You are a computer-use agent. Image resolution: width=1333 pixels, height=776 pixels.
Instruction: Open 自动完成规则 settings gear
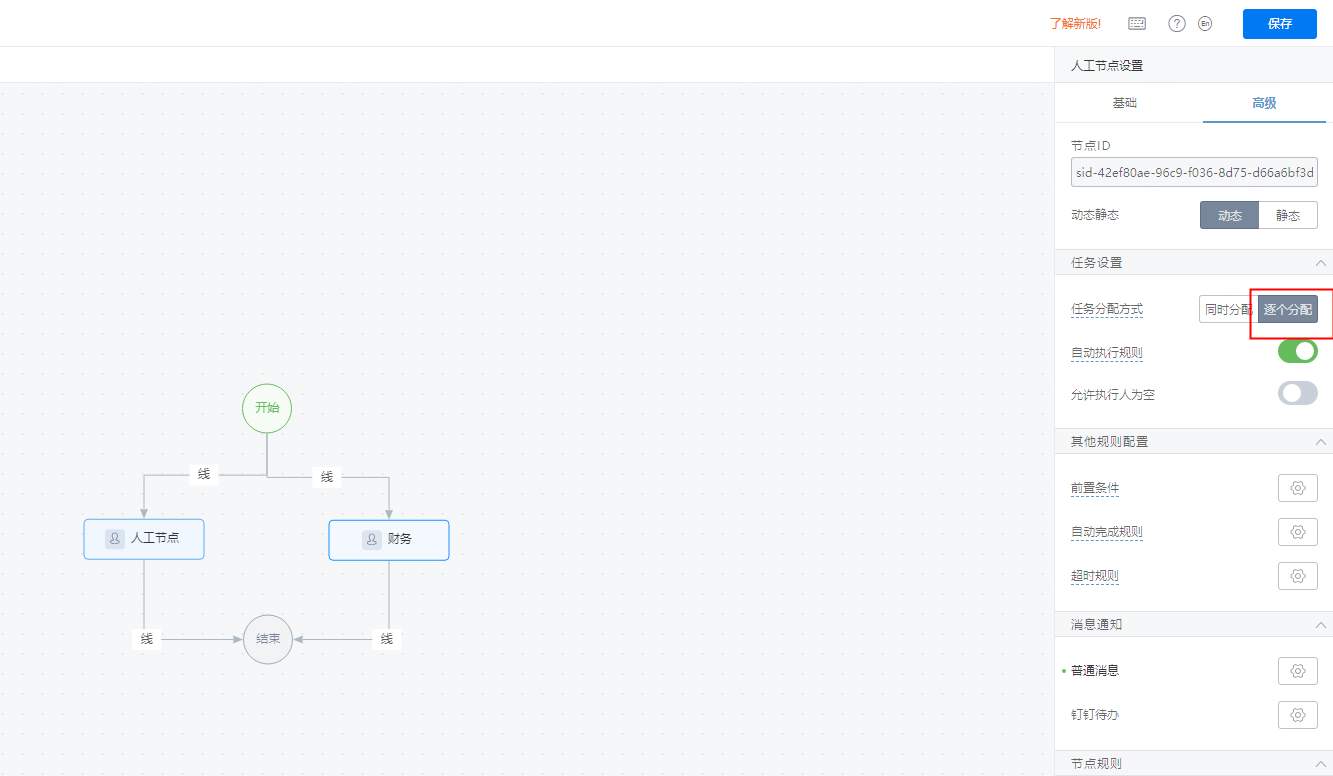coord(1298,532)
